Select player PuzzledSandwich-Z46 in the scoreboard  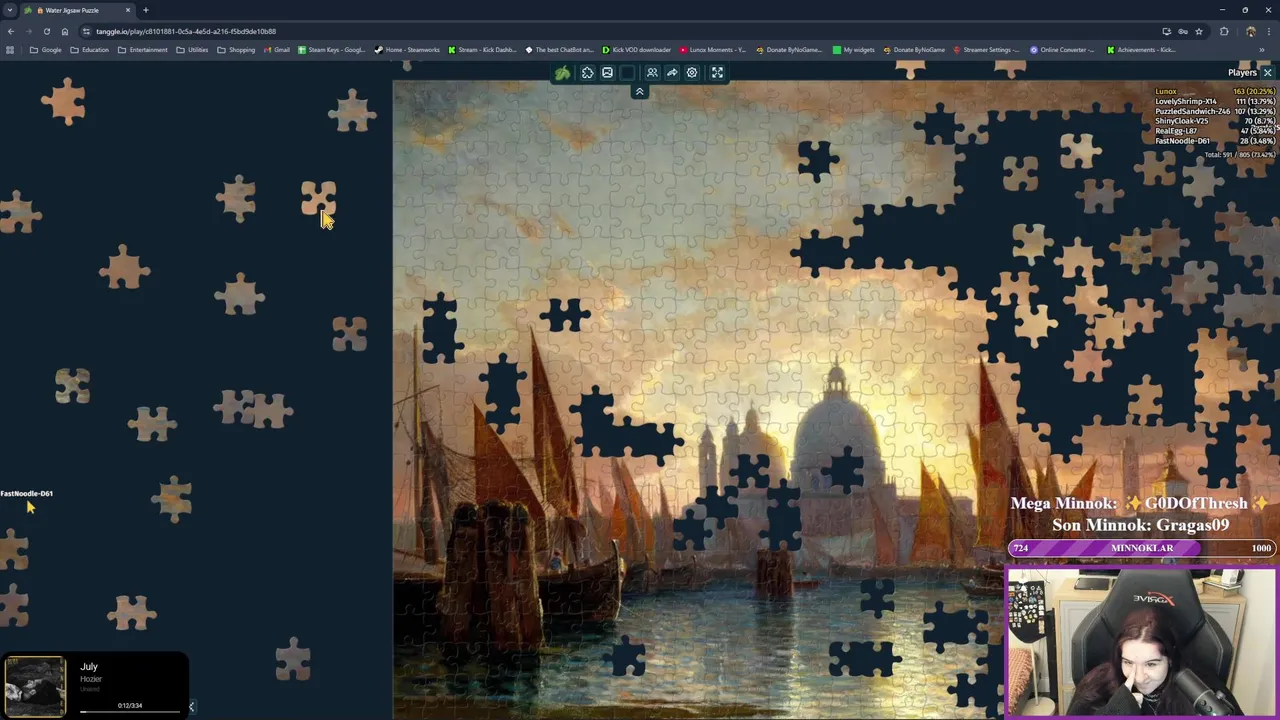[x=1214, y=111]
